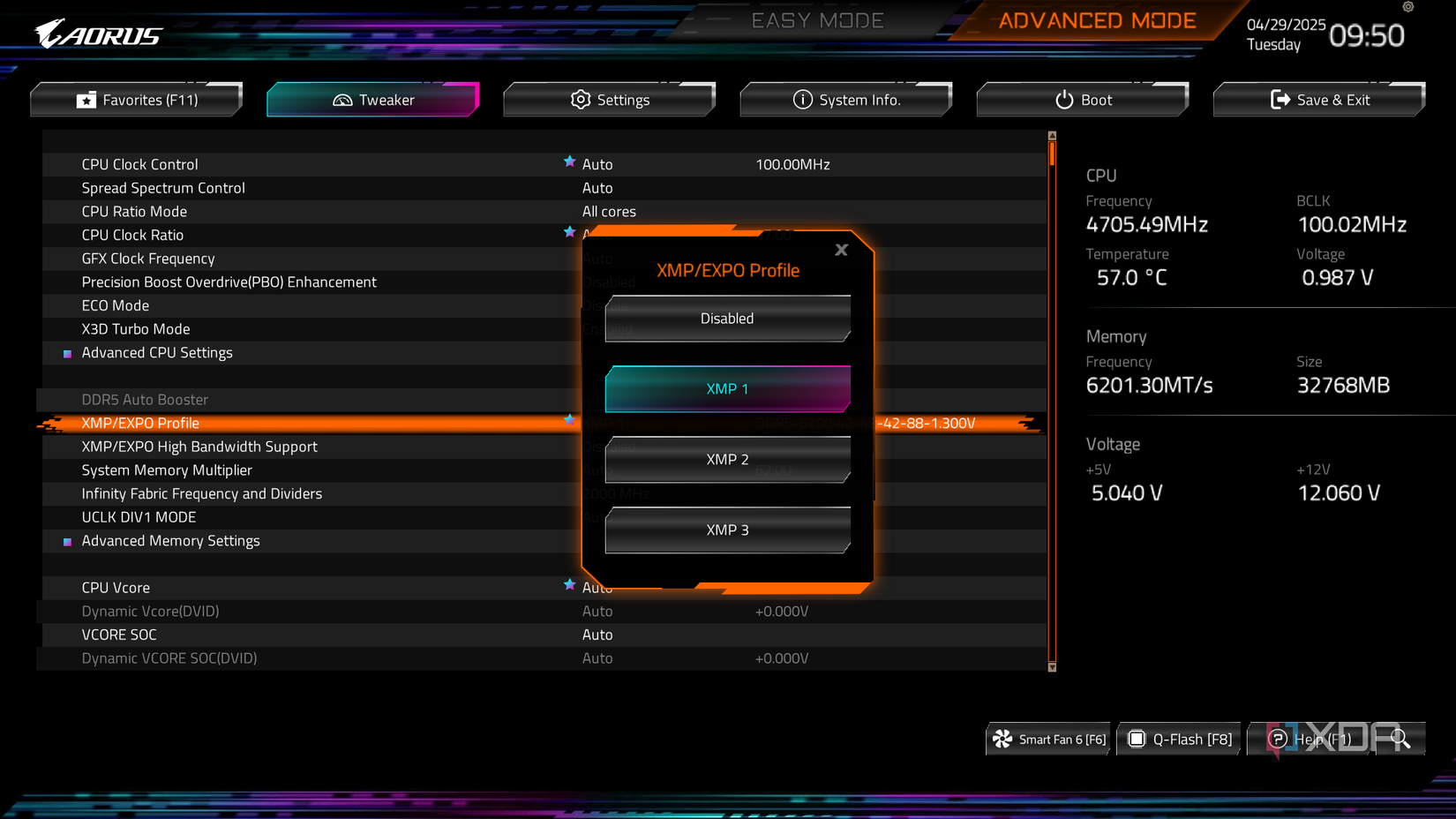Expand Advanced CPU Settings

pyautogui.click(x=156, y=352)
